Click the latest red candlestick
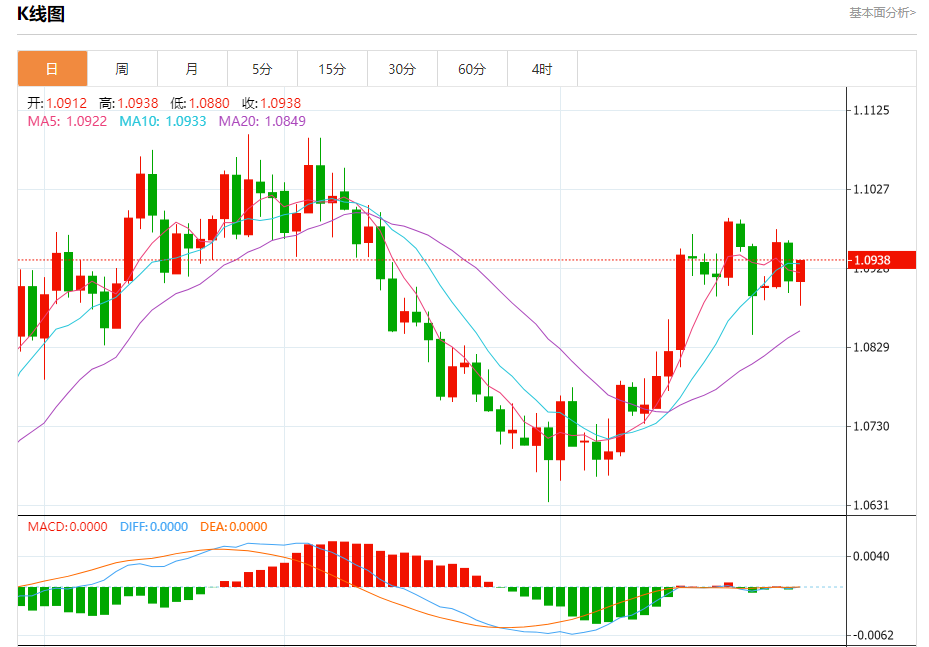 click(x=800, y=271)
